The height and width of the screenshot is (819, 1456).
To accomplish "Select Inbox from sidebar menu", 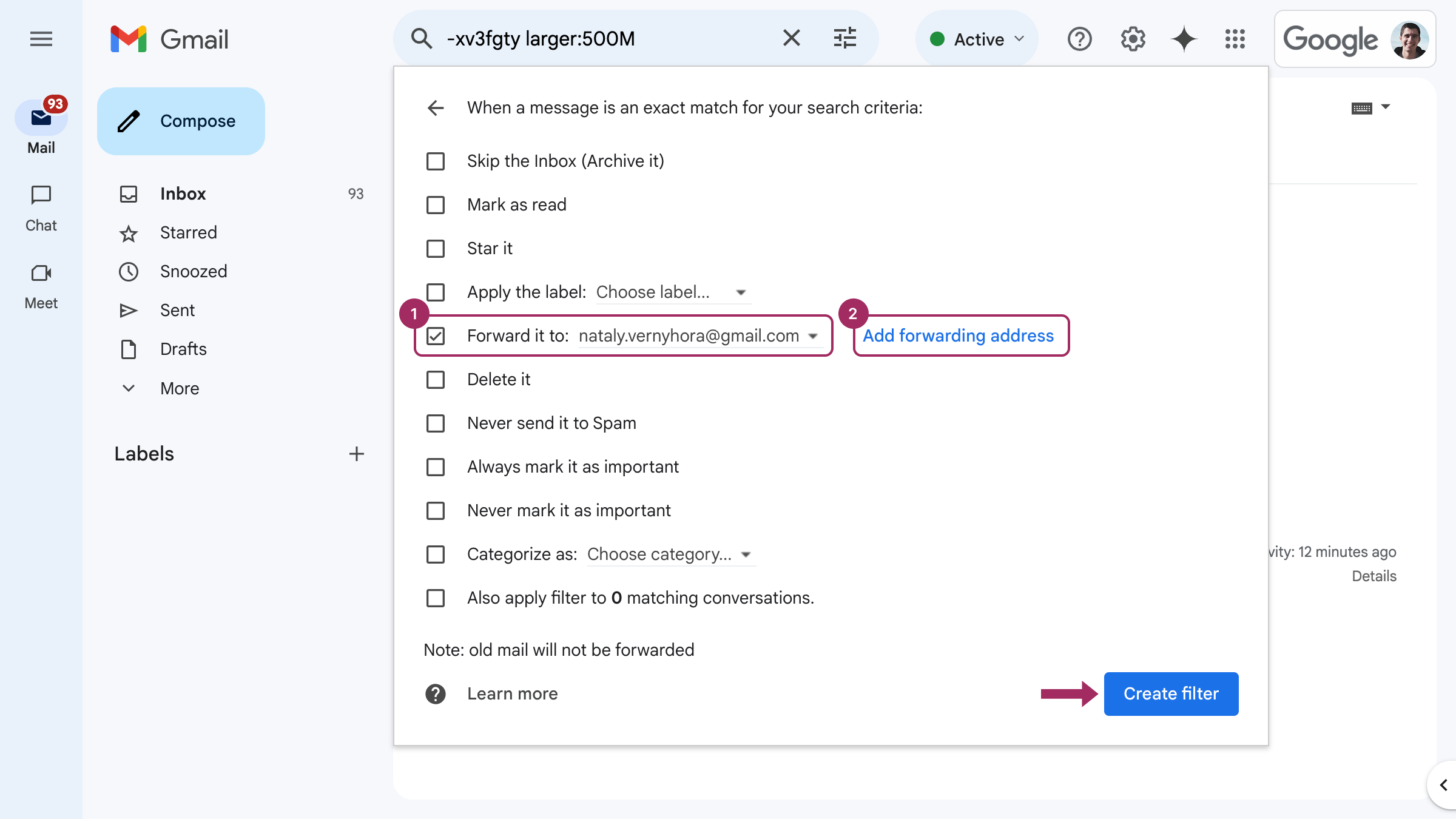I will 182,194.
